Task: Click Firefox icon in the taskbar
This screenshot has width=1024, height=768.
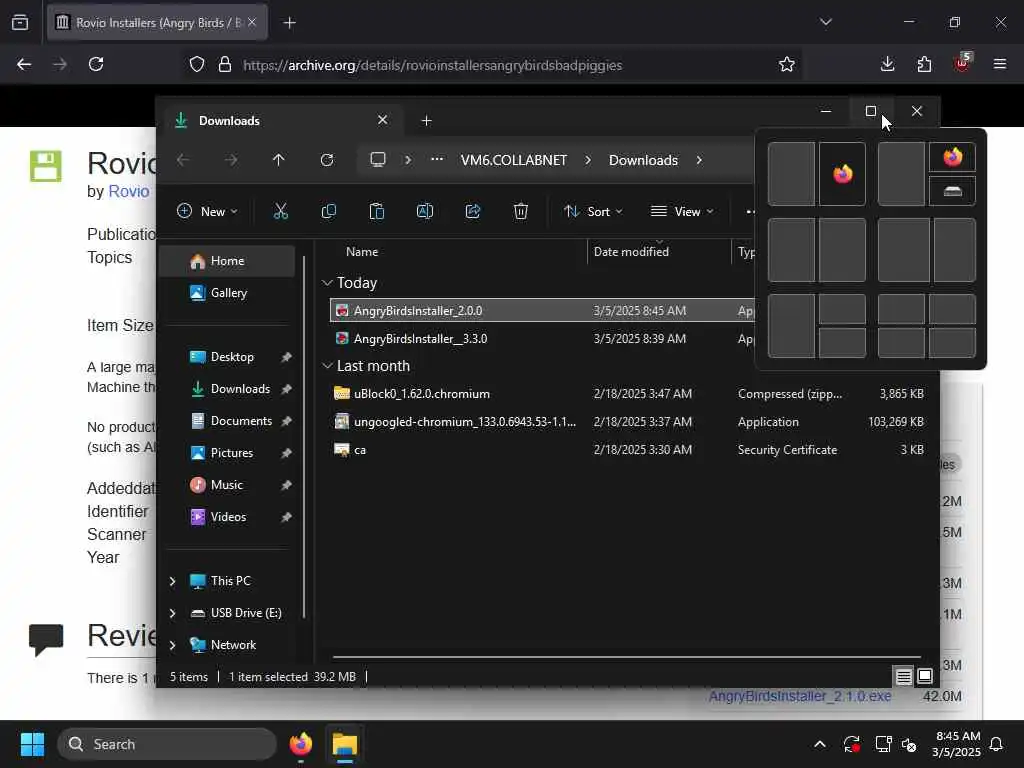Action: pyautogui.click(x=301, y=744)
